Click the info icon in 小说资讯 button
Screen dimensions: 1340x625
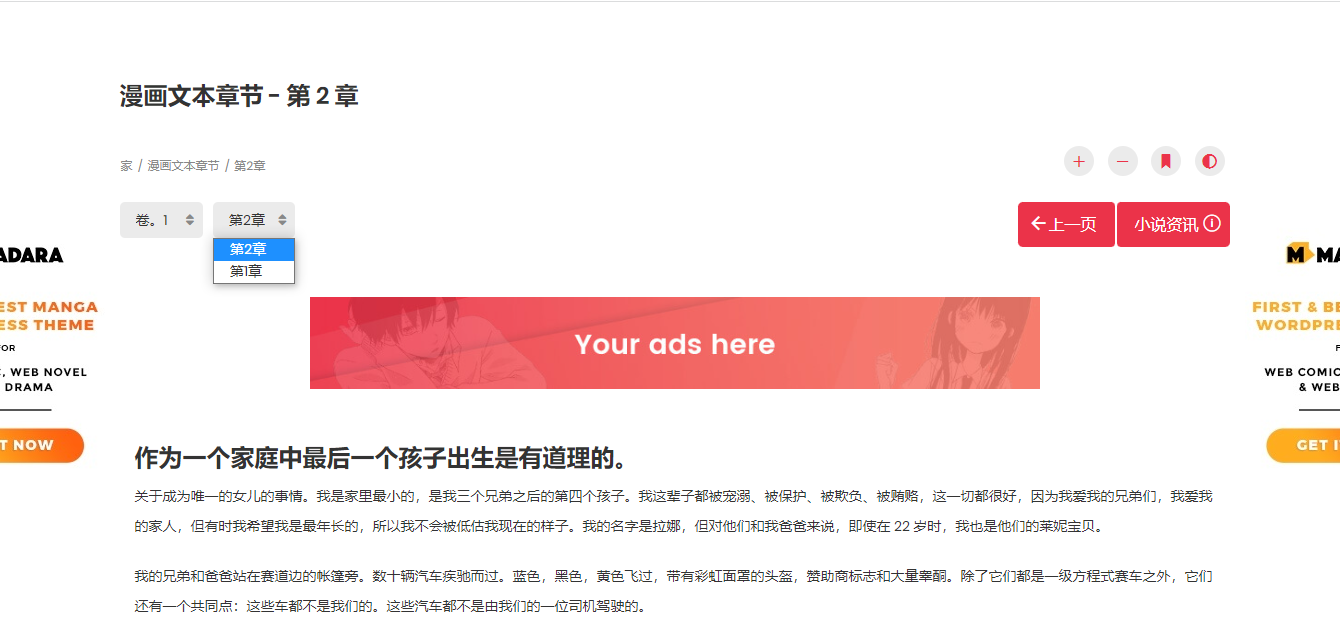tap(1212, 224)
